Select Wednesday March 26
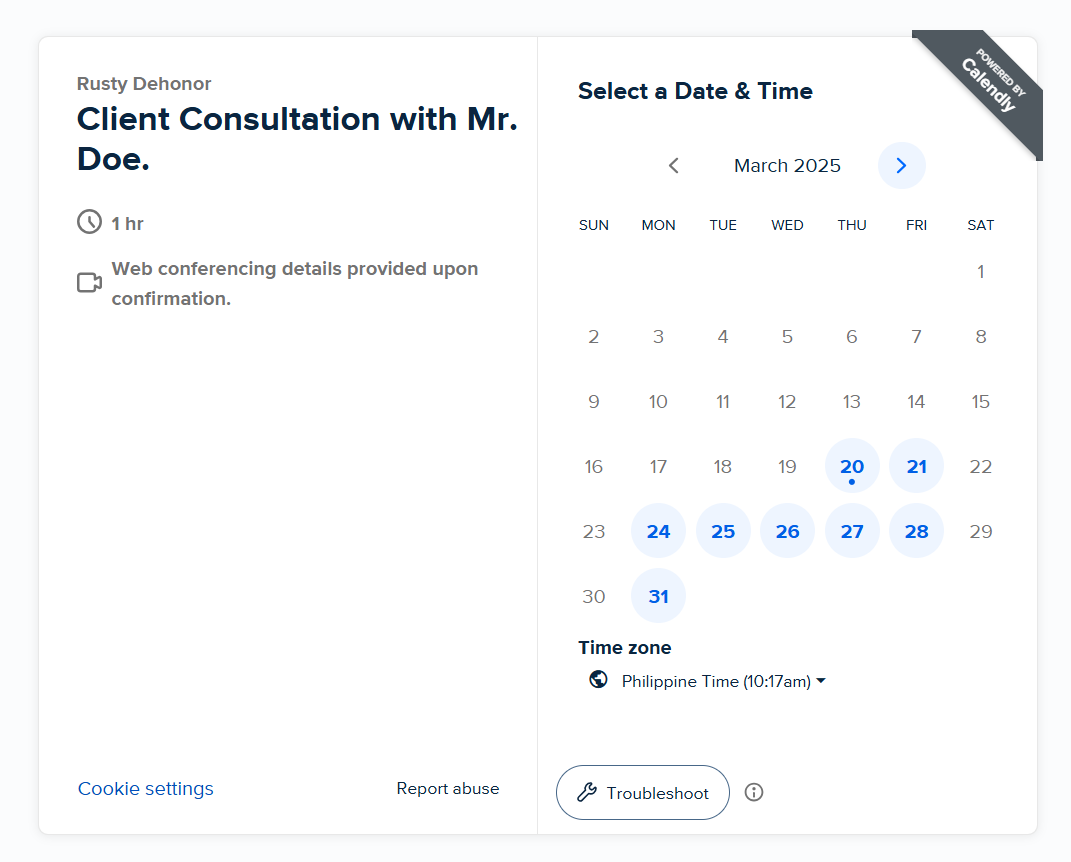 pyautogui.click(x=788, y=531)
